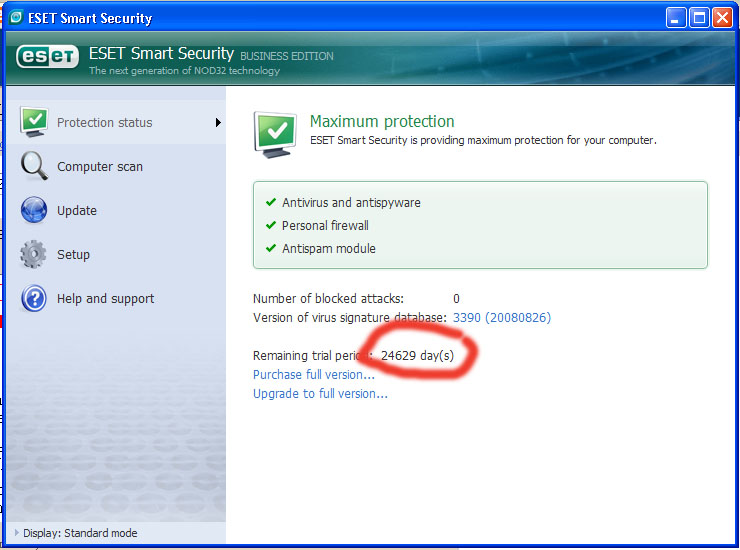Go to the Update section
Viewport: 740px width, 550px height.
click(x=116, y=210)
